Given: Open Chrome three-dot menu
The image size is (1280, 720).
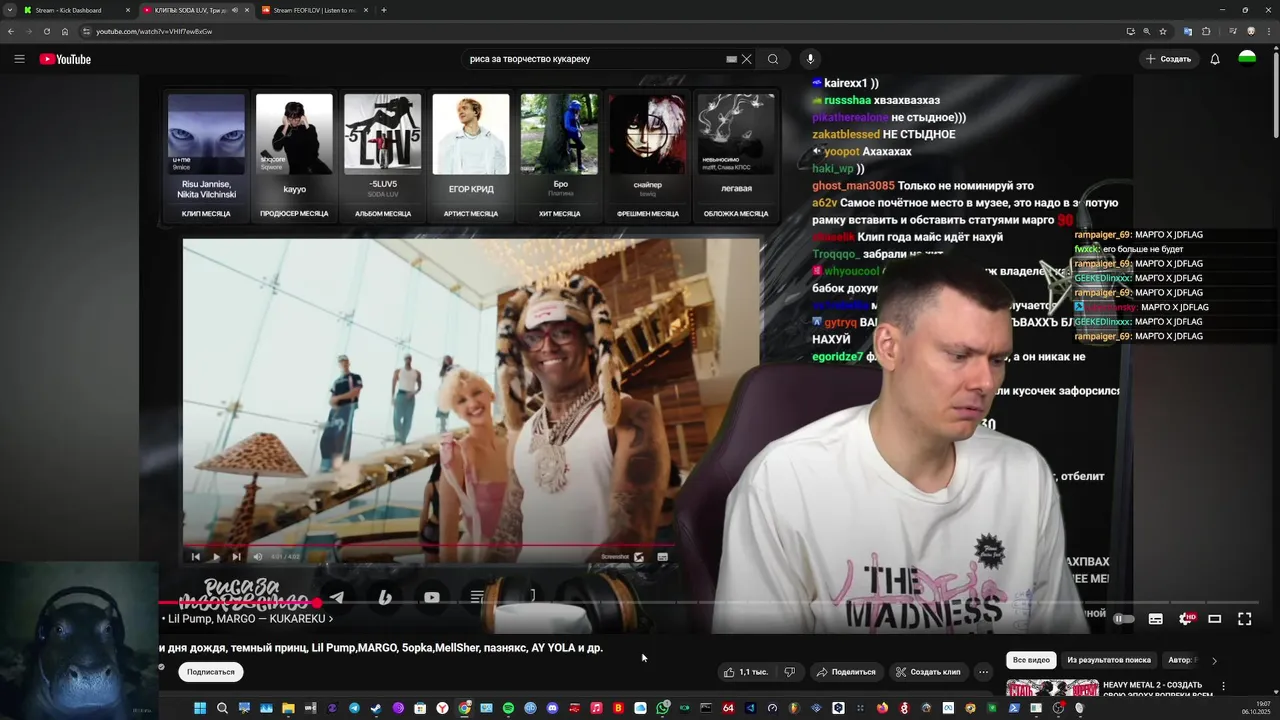Looking at the screenshot, I should [x=1269, y=31].
